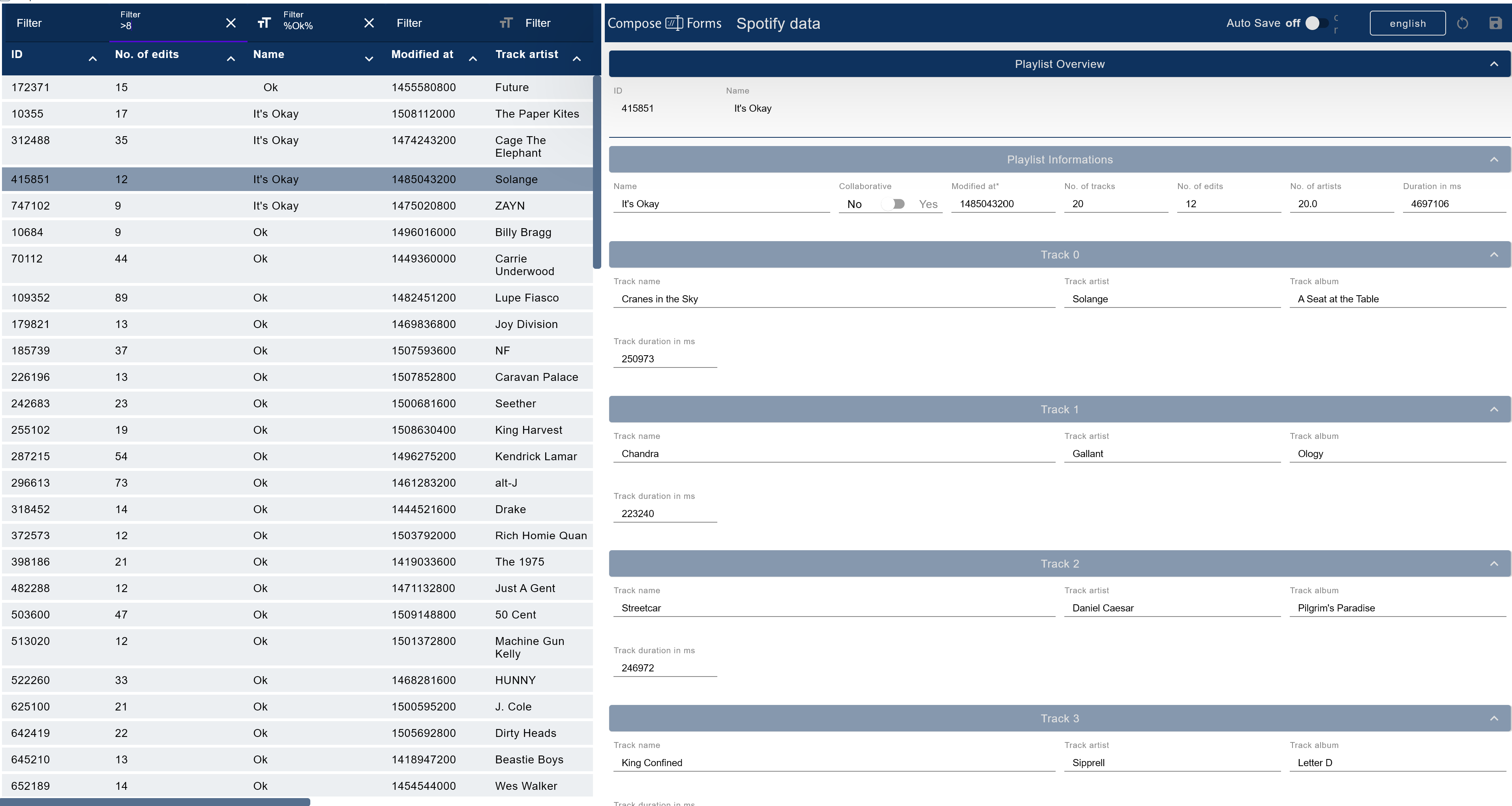The image size is (1512, 806).
Task: Select the Kendrick Lamar row
Action: 297,456
